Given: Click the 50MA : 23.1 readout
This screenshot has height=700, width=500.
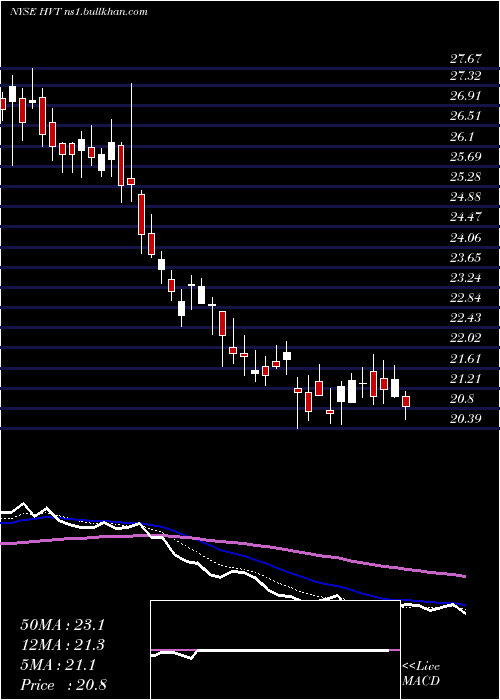Looking at the screenshot, I should (x=62, y=625).
